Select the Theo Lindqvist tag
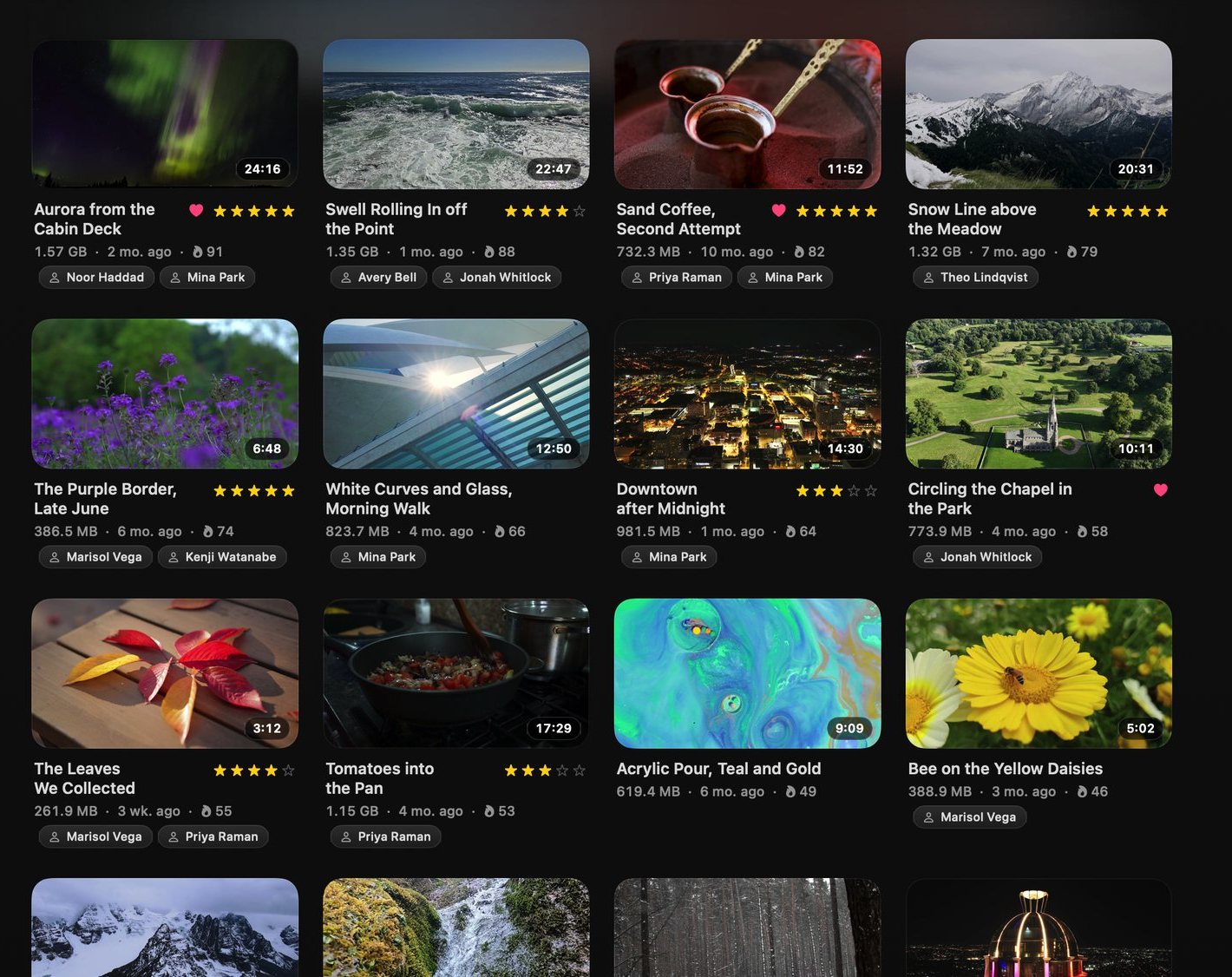The width and height of the screenshot is (1232, 977). coord(975,278)
